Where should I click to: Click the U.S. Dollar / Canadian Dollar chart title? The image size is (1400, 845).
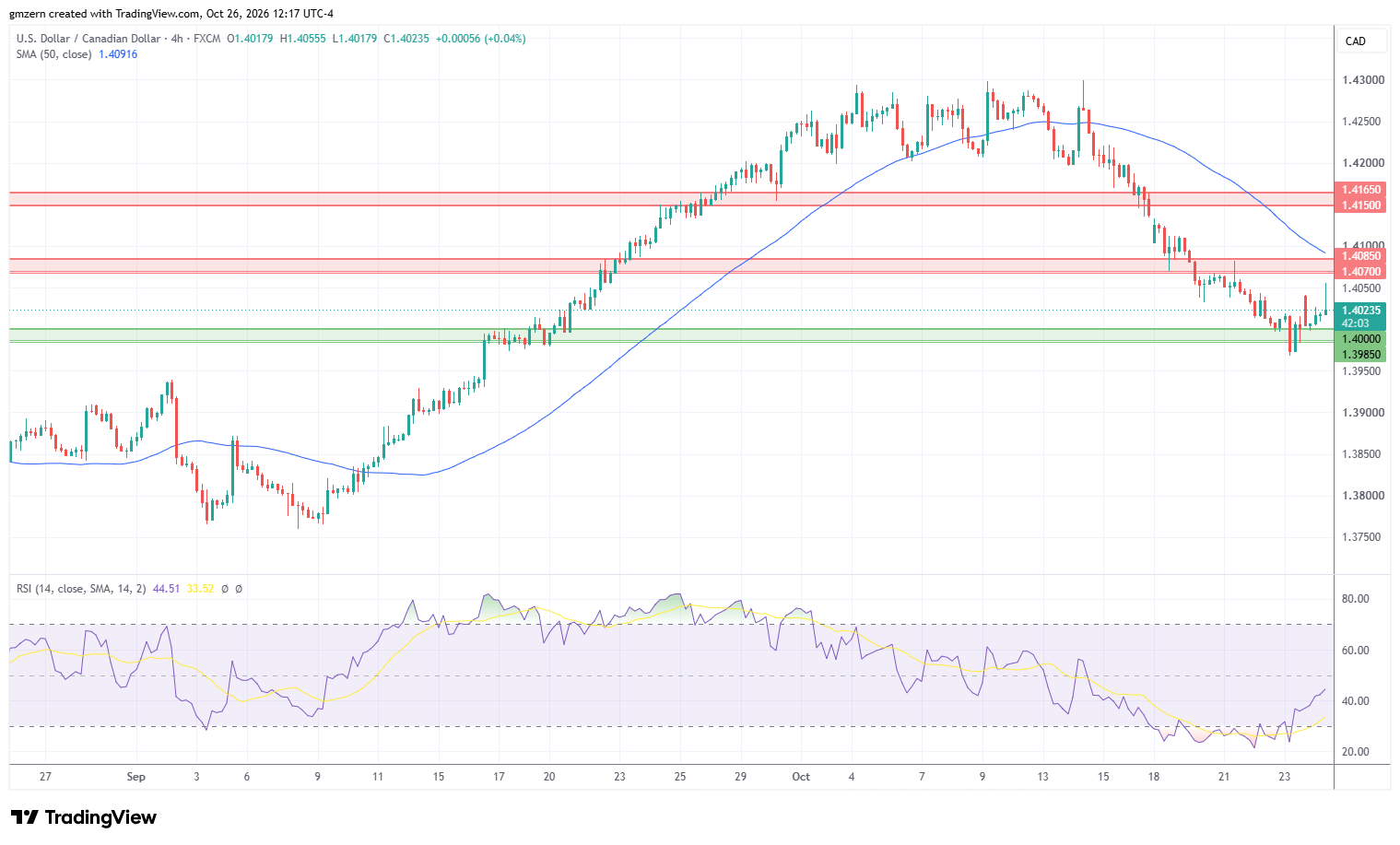(87, 39)
